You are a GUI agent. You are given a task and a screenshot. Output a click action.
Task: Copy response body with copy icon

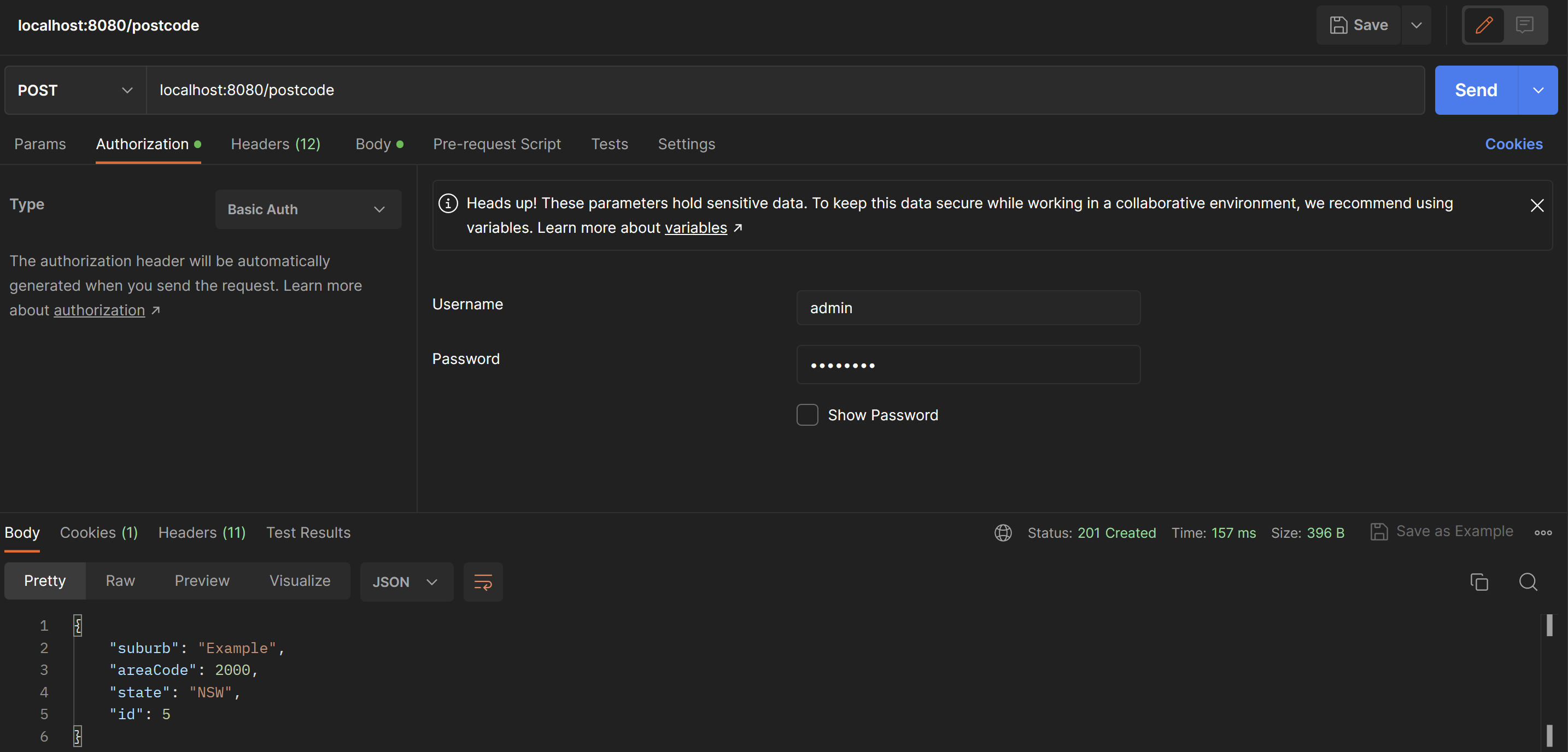coord(1478,582)
